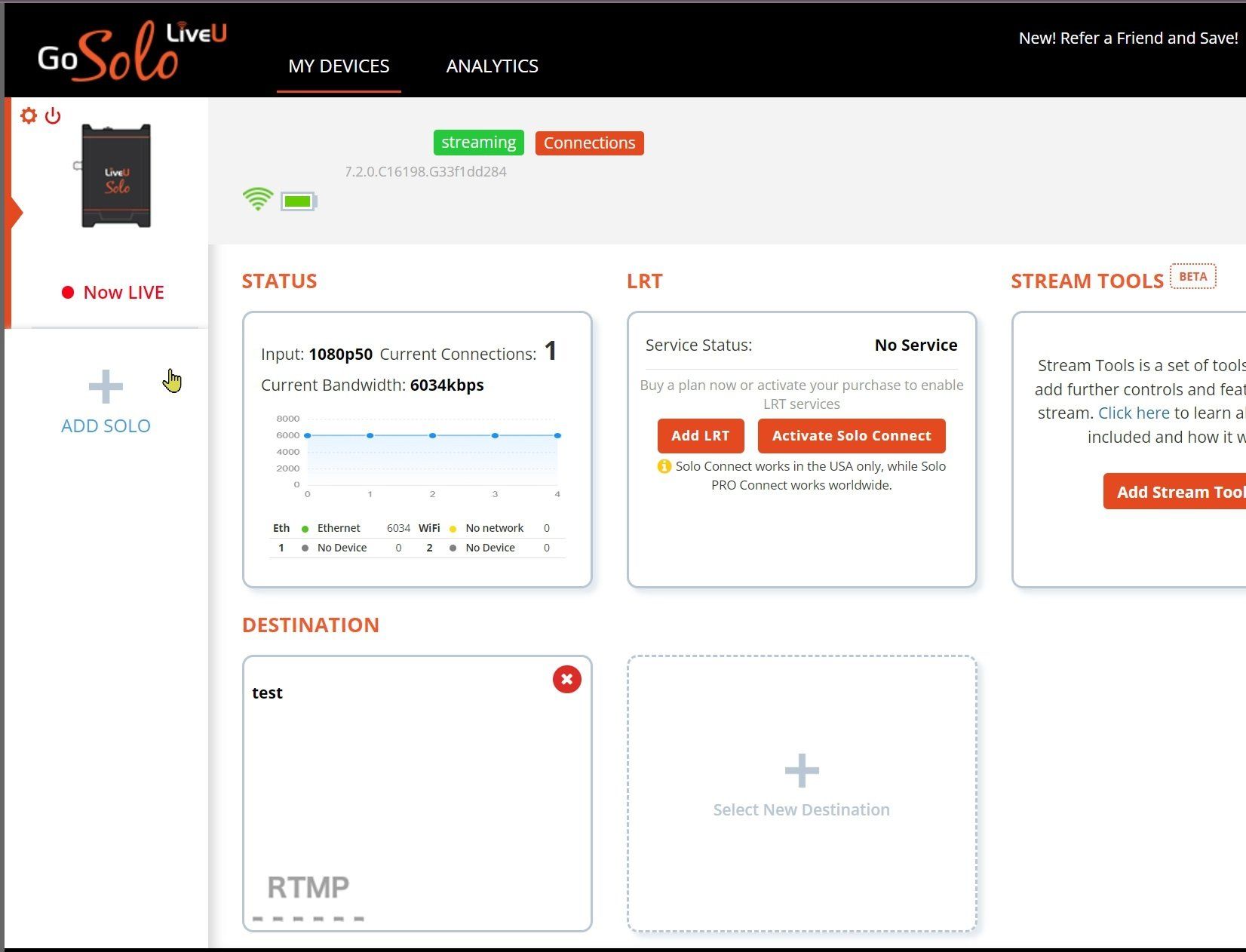The height and width of the screenshot is (952, 1246).
Task: Click the battery level icon
Action: 299,201
